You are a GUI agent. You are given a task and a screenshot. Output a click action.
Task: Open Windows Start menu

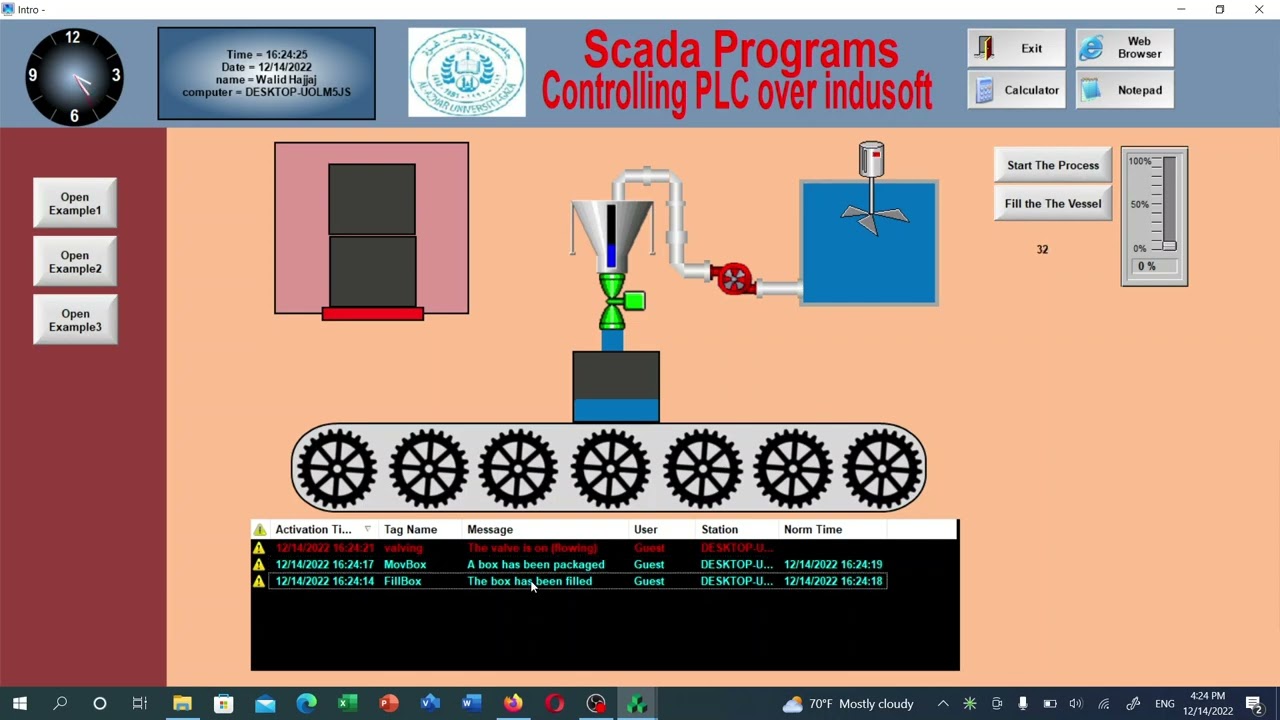(x=19, y=704)
